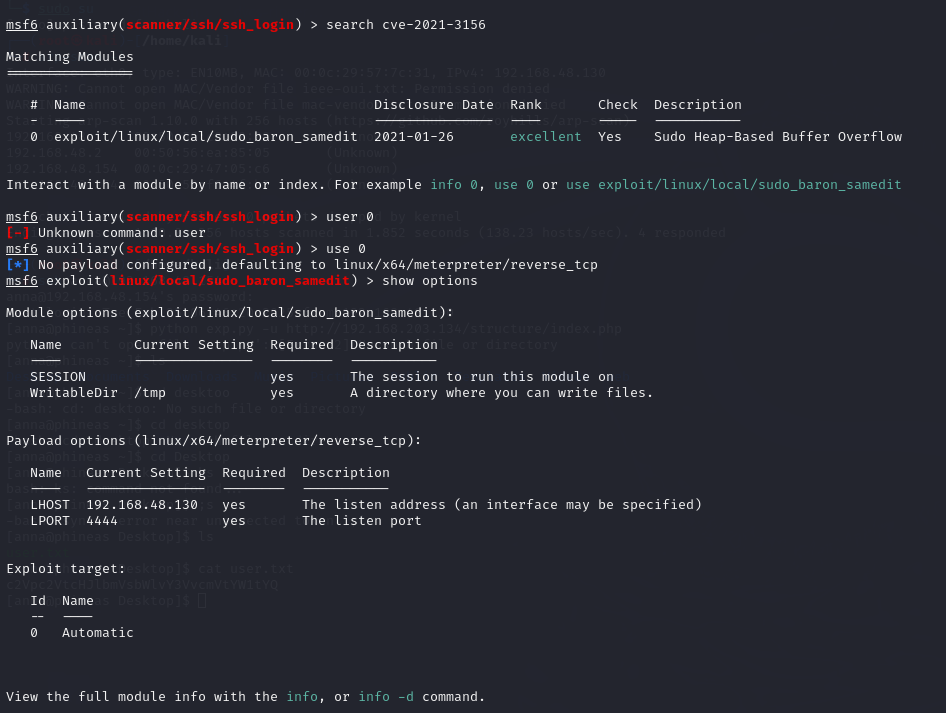Select the '/tmp' current setting value
The image size is (946, 713).
click(150, 393)
